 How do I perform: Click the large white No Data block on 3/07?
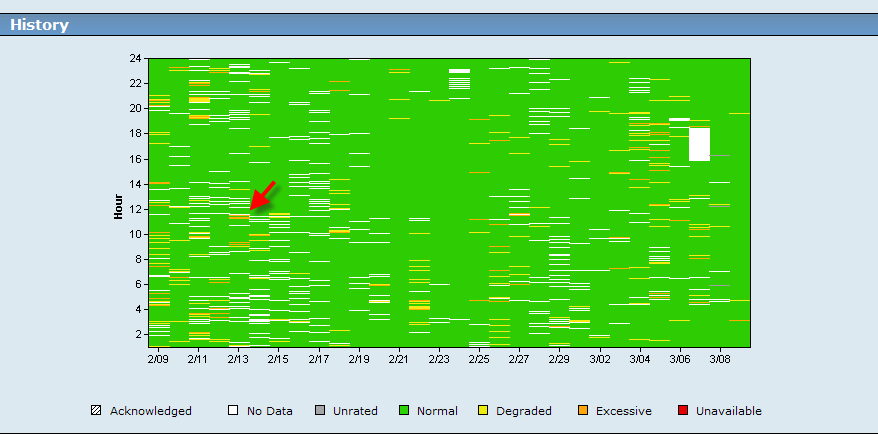699,144
